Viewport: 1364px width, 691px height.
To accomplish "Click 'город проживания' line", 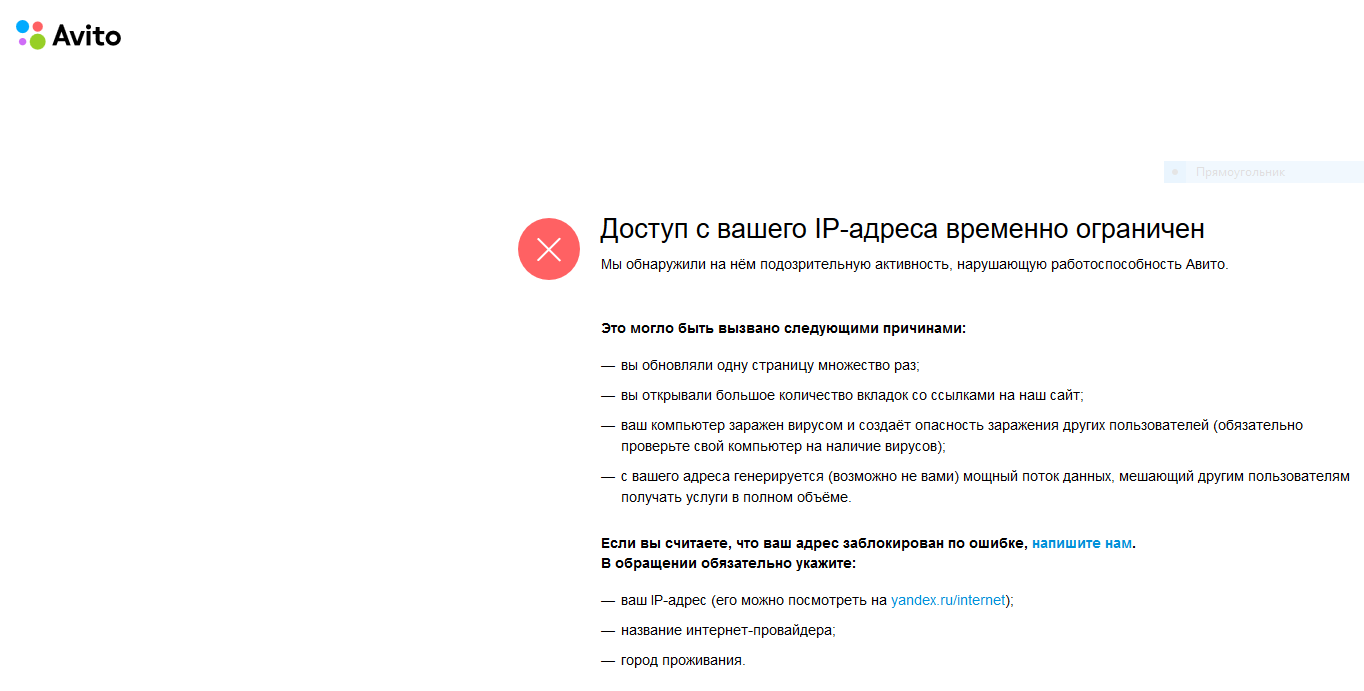I will pos(683,661).
